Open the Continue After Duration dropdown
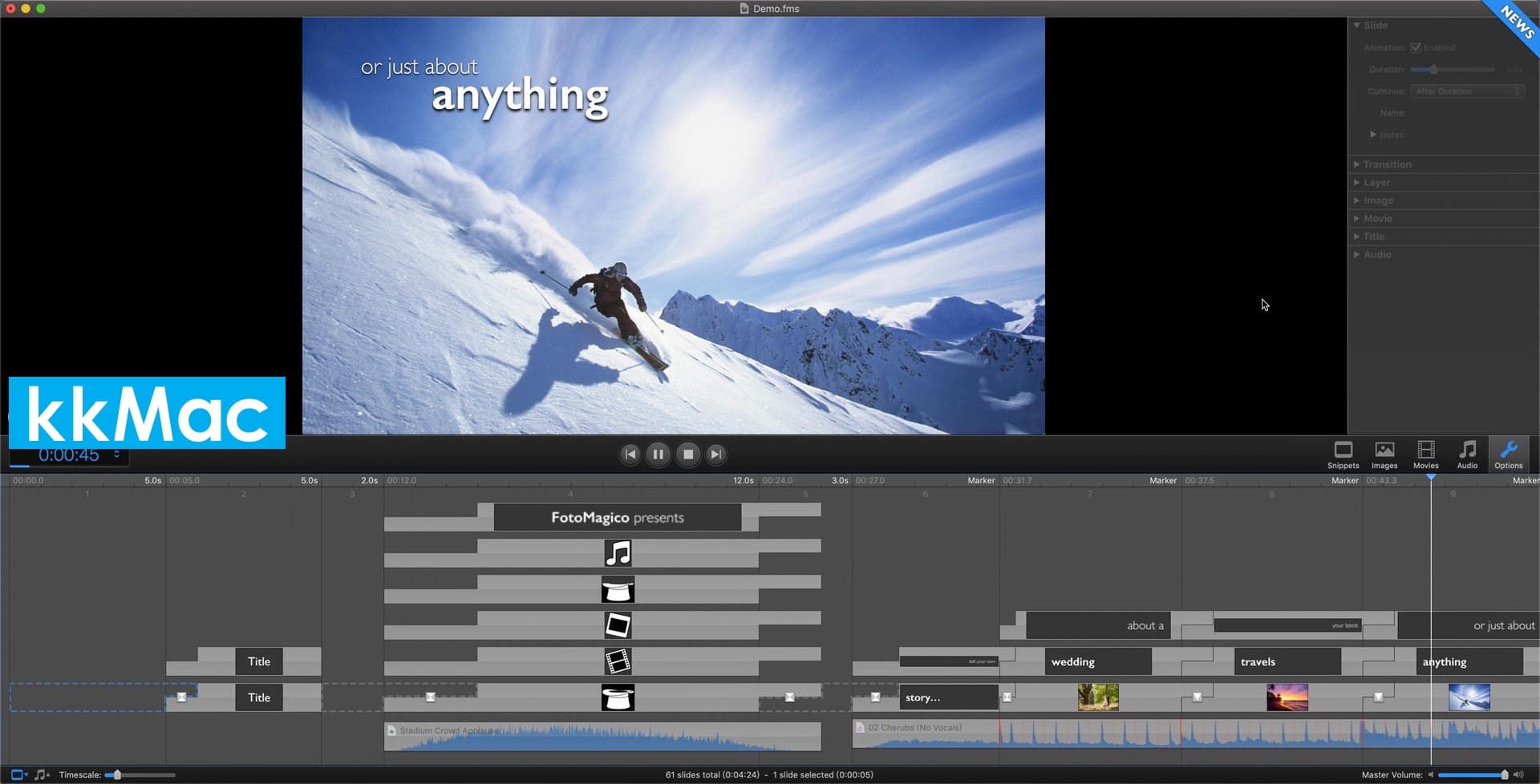 [x=1467, y=91]
